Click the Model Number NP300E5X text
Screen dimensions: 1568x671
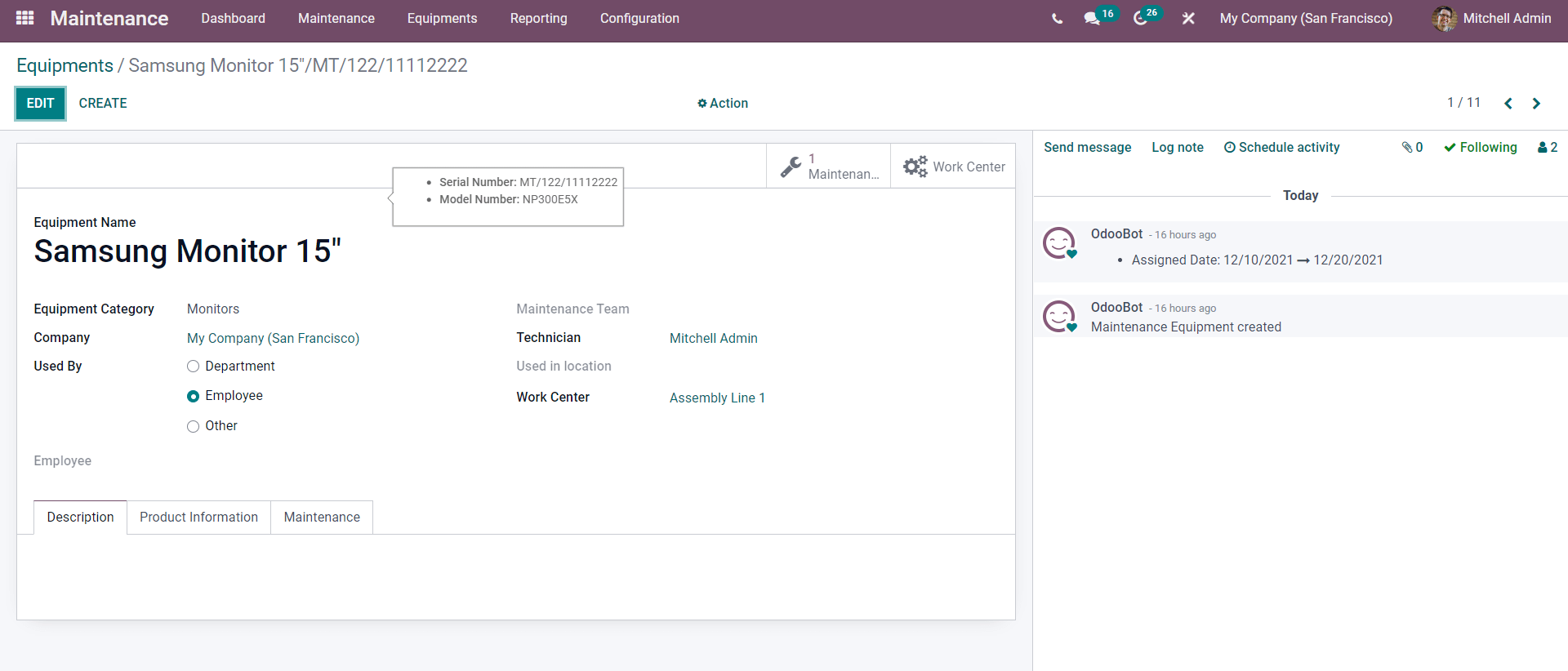[x=509, y=199]
